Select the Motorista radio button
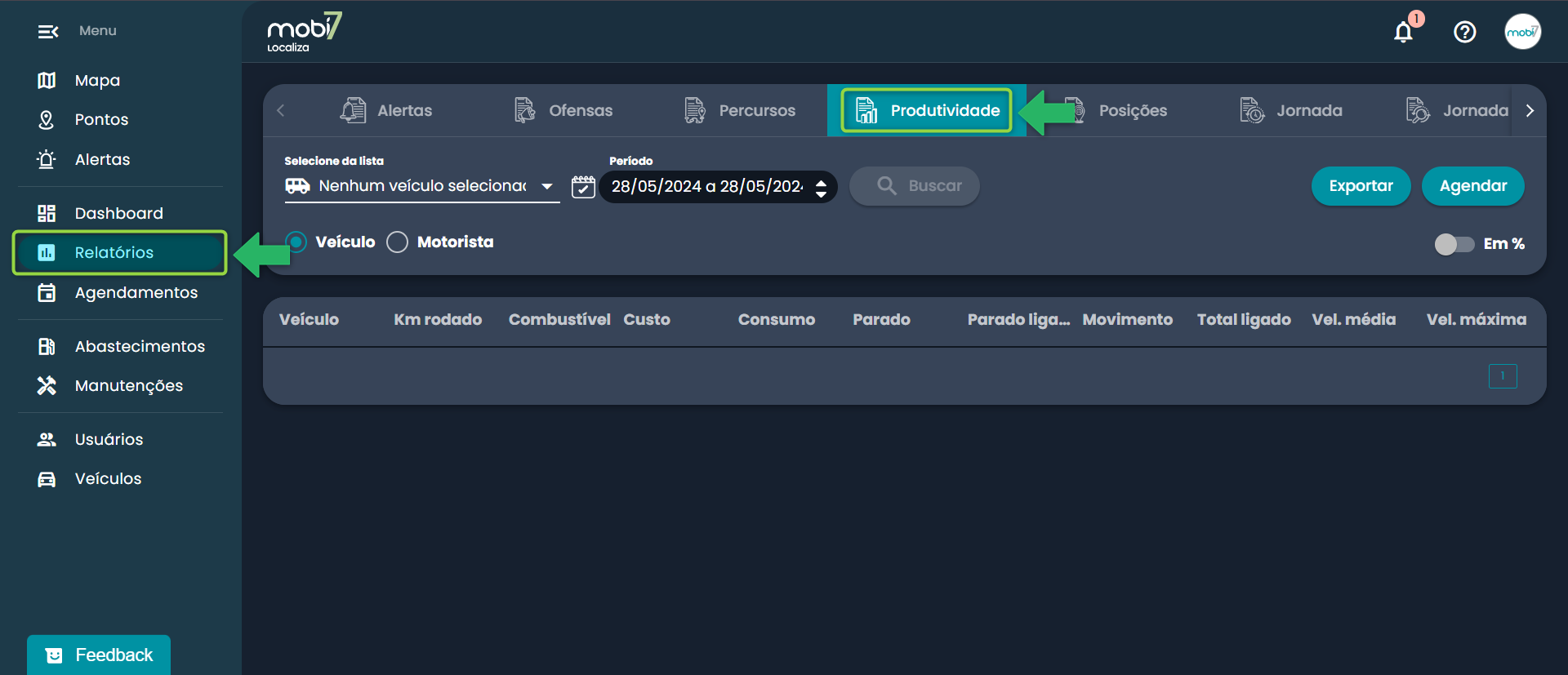 (398, 242)
